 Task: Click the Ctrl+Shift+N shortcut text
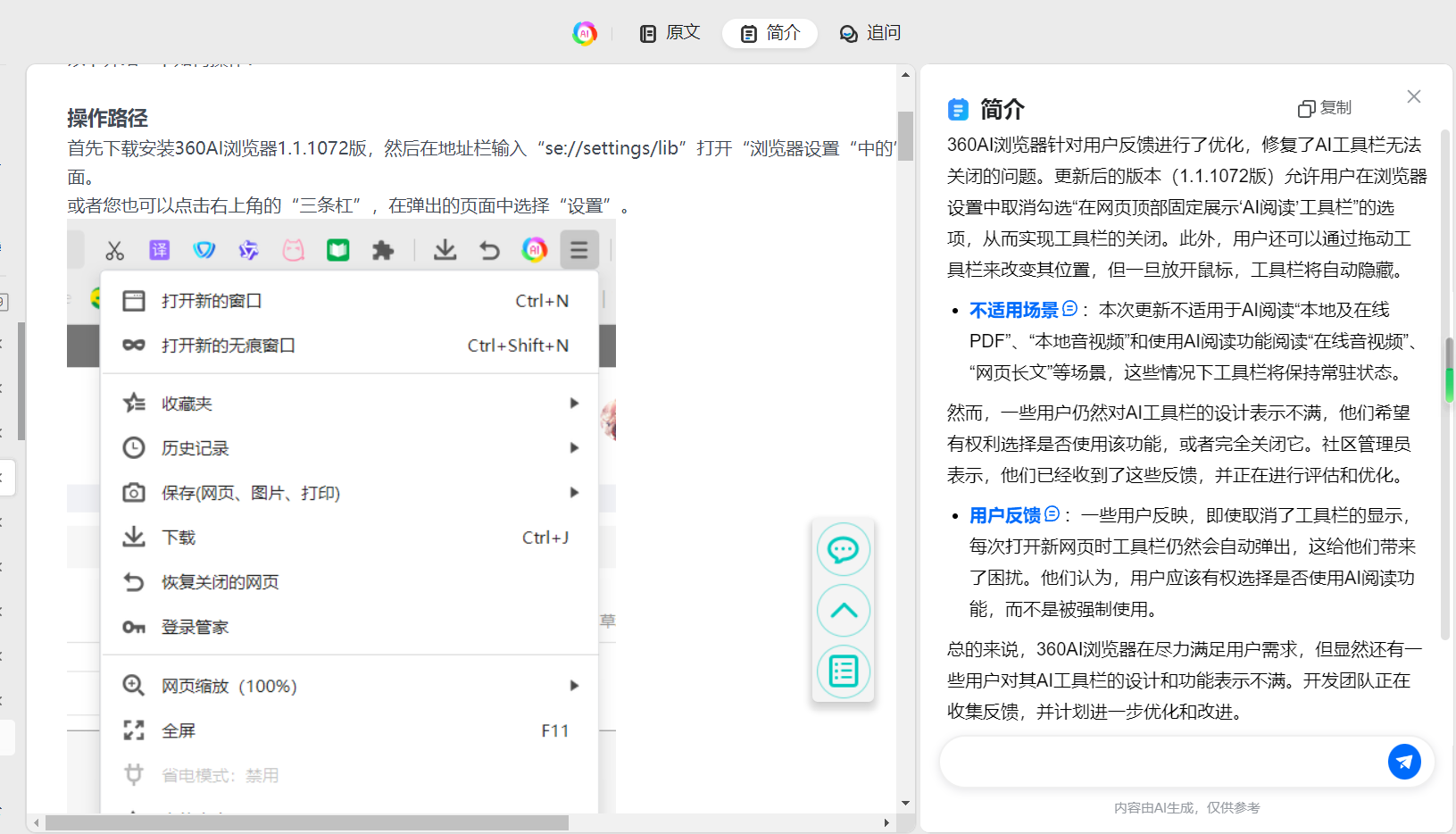click(x=518, y=346)
